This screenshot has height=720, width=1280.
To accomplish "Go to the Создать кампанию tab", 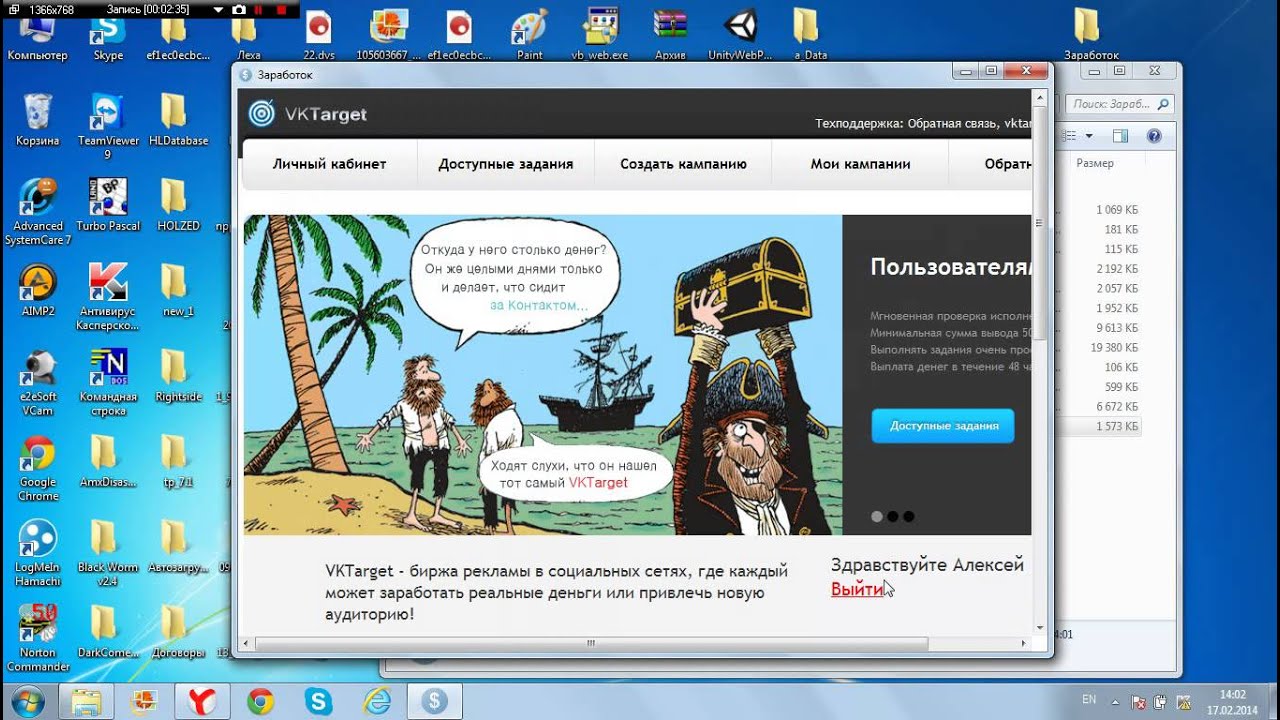I will (x=683, y=164).
